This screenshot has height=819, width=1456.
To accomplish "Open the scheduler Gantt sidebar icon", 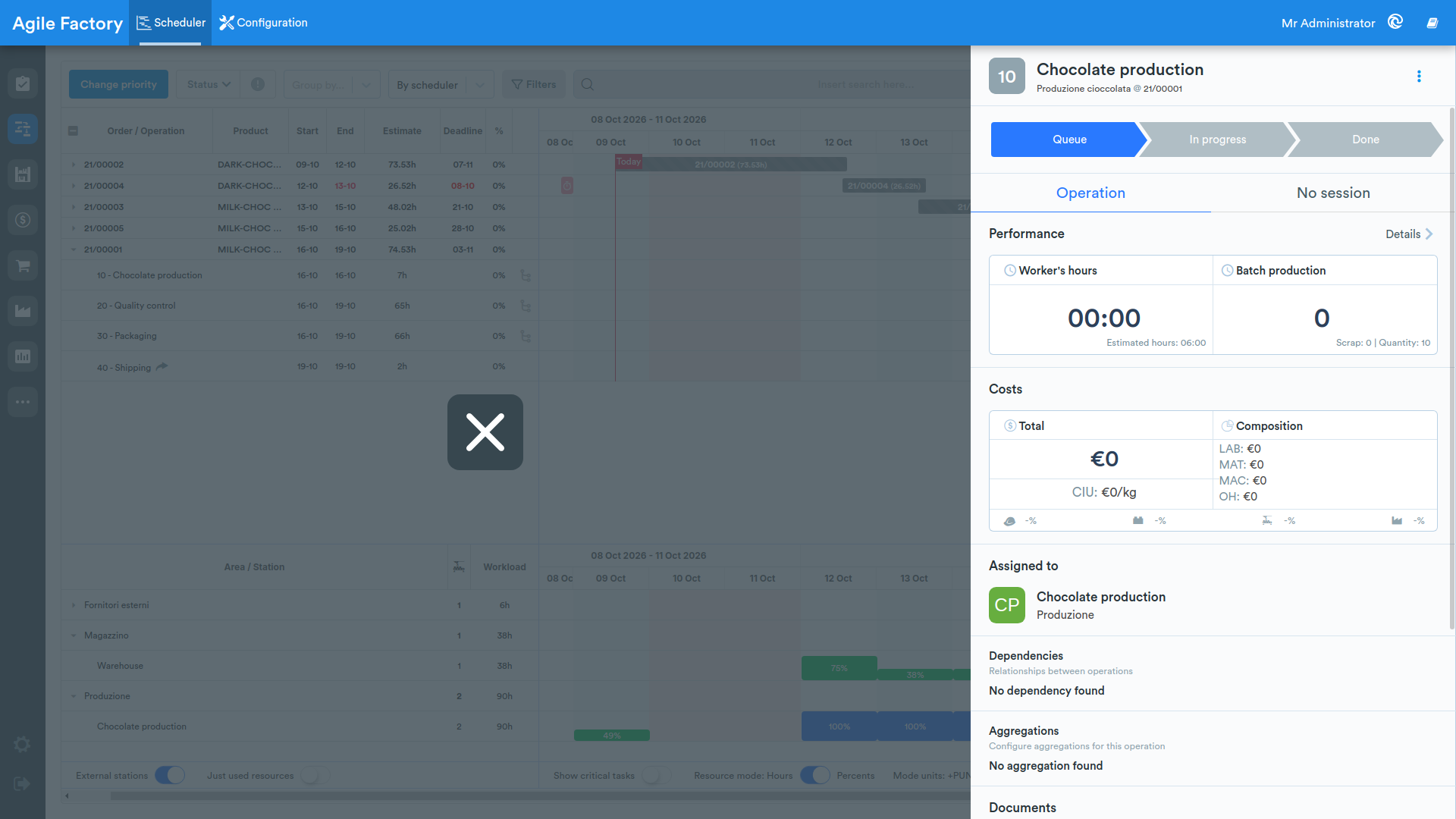I will [23, 129].
